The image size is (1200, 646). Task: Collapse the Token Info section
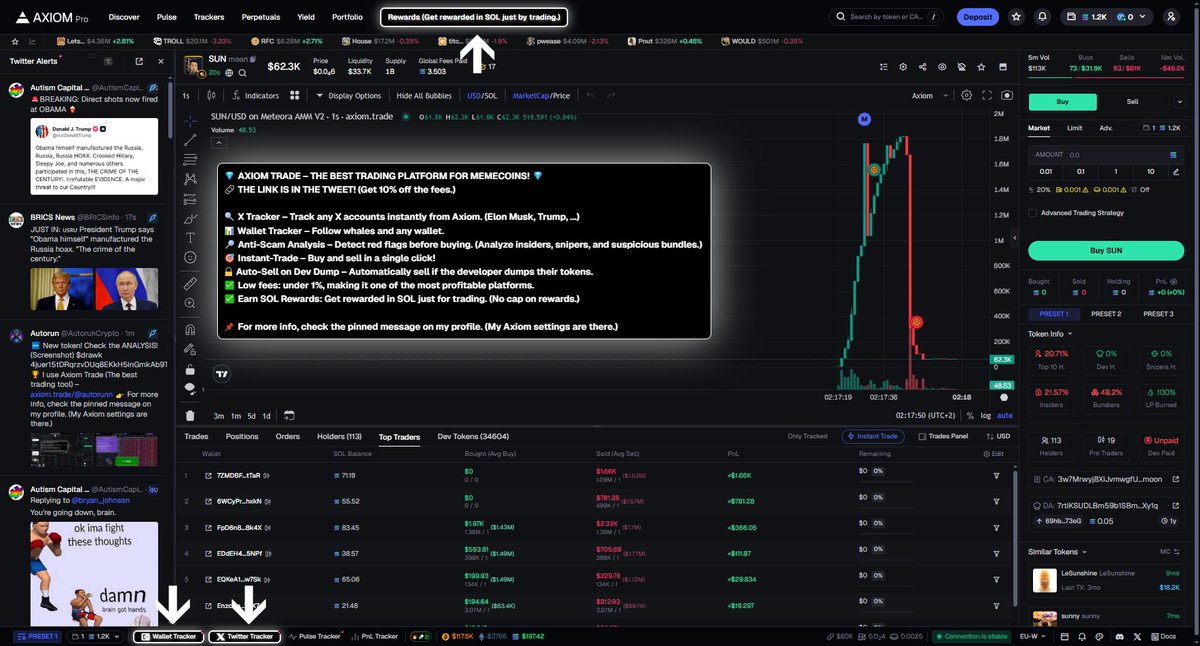(x=1050, y=333)
